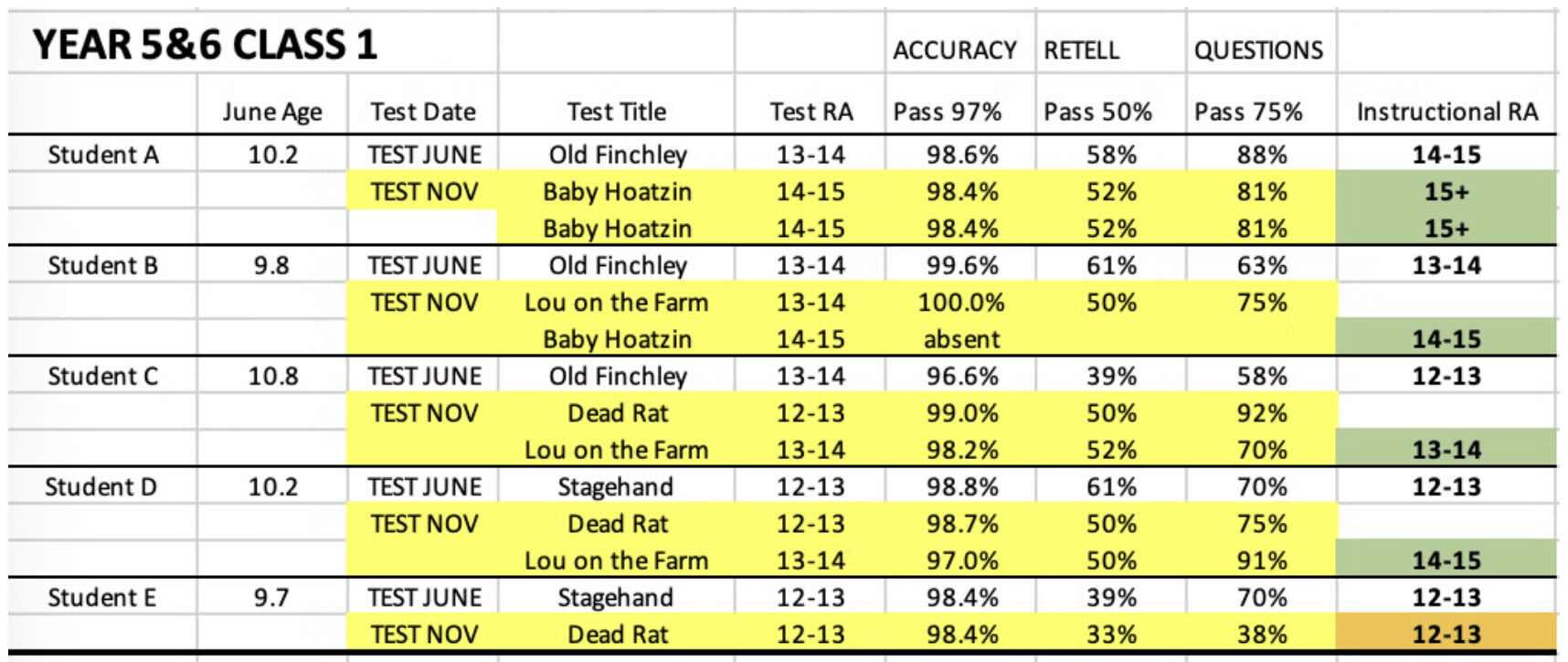Select the Test Title column header

617,112
